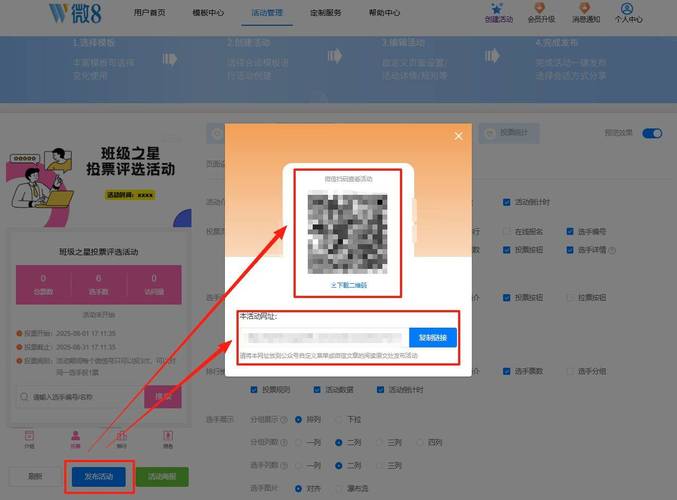The width and height of the screenshot is (677, 500).
Task: Click the 投票开始 date line in preview
Action: [66, 333]
